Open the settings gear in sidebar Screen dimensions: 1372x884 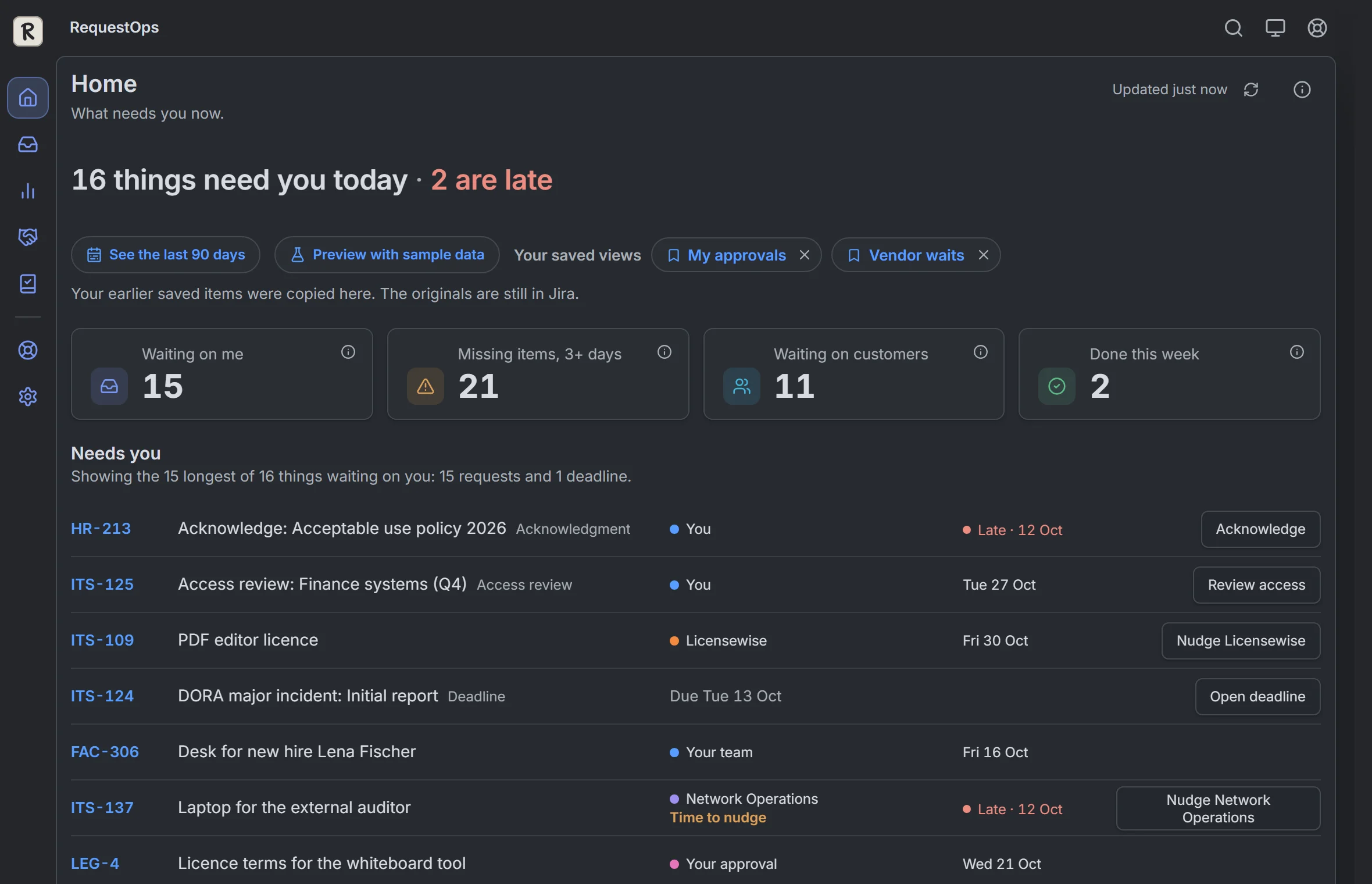point(28,397)
